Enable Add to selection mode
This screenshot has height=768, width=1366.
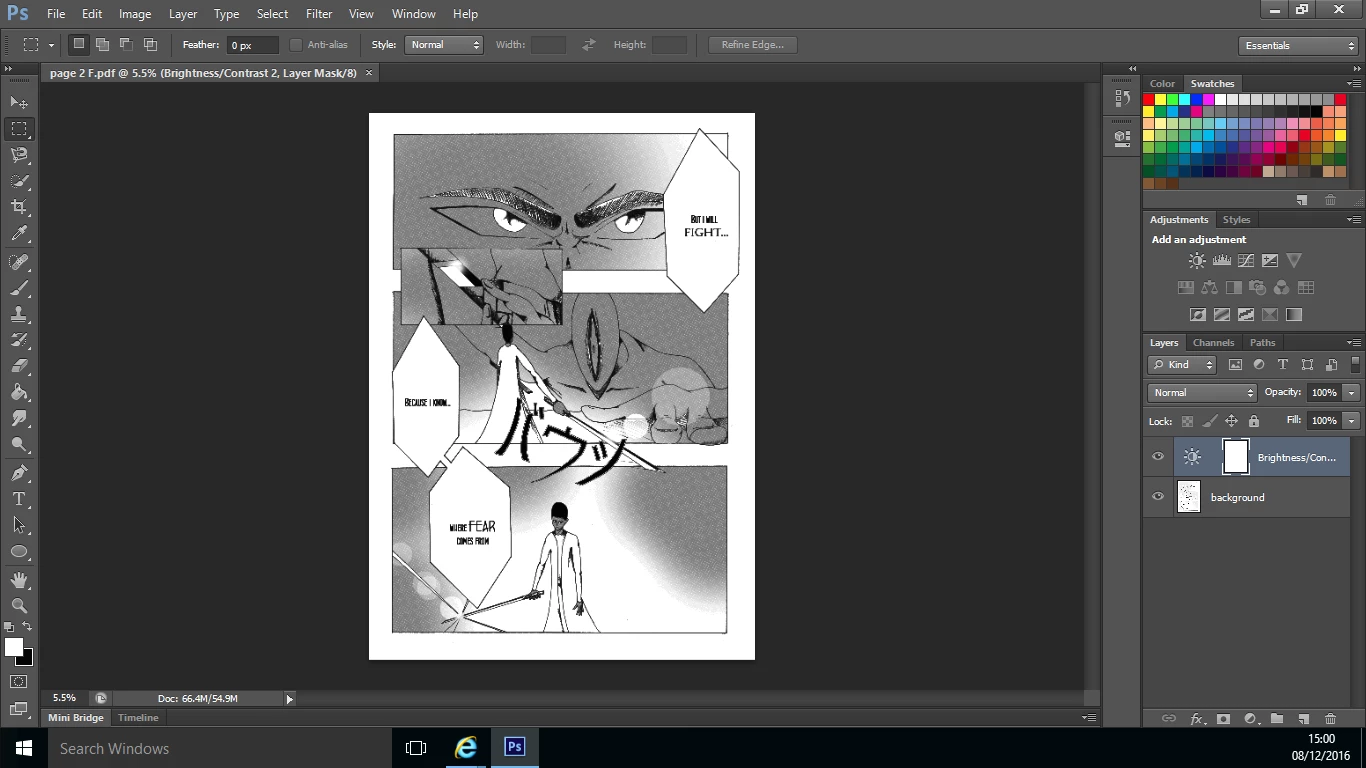(102, 45)
